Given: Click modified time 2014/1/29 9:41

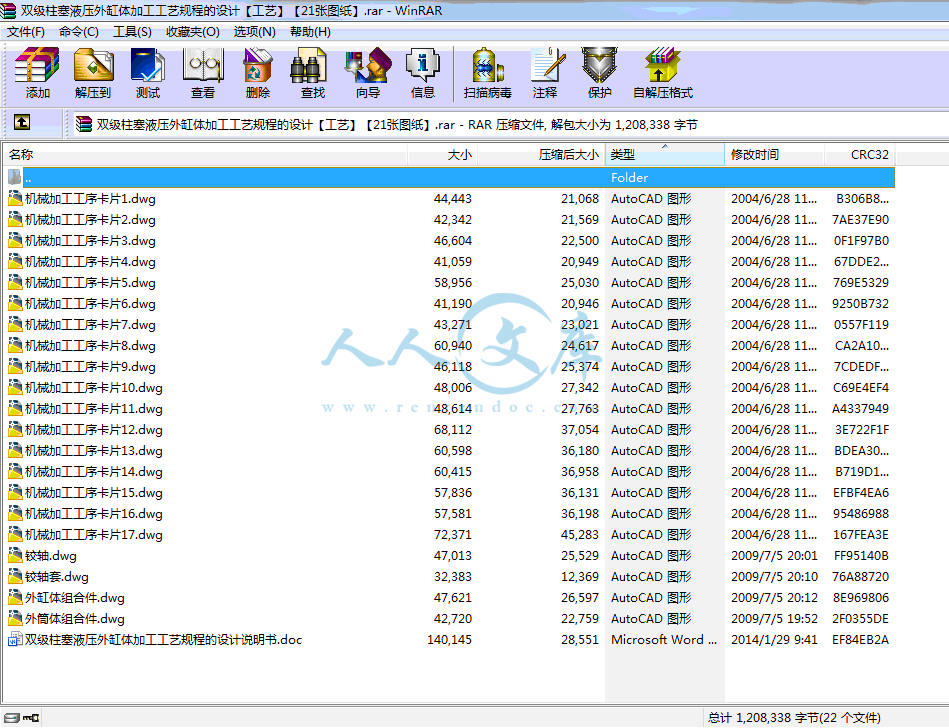Looking at the screenshot, I should [774, 640].
